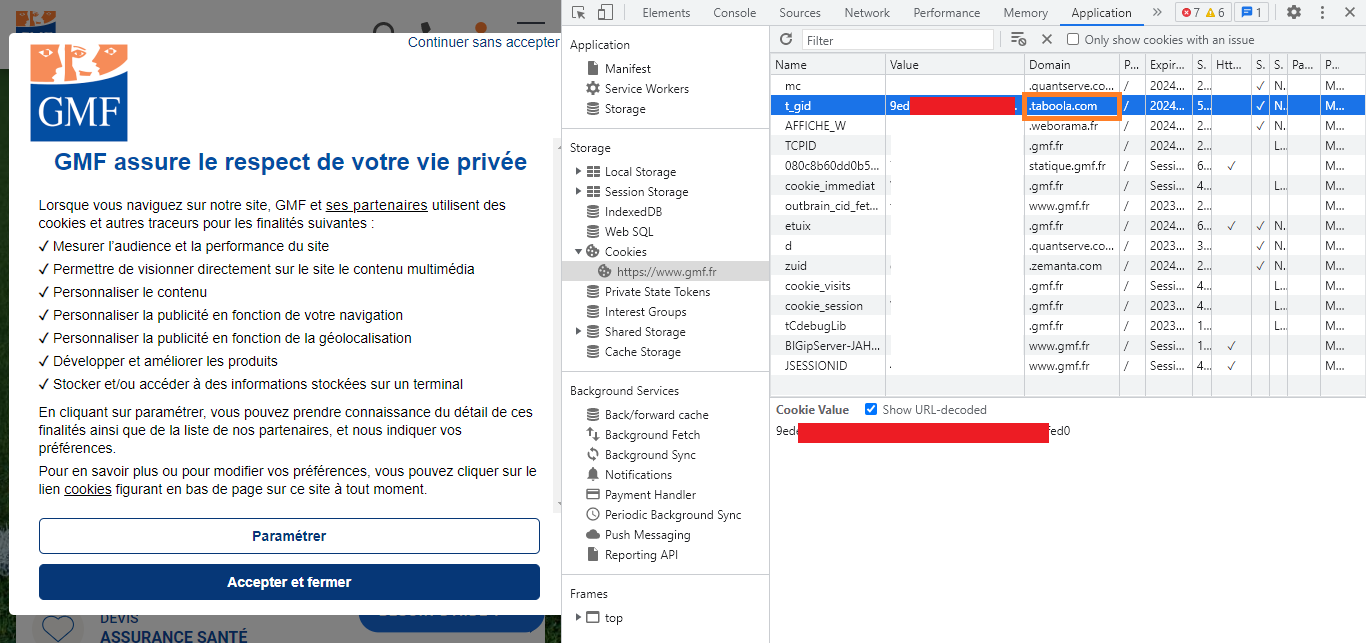Click the Cache Storage database icon
Screen dimensions: 1366x643
point(593,352)
